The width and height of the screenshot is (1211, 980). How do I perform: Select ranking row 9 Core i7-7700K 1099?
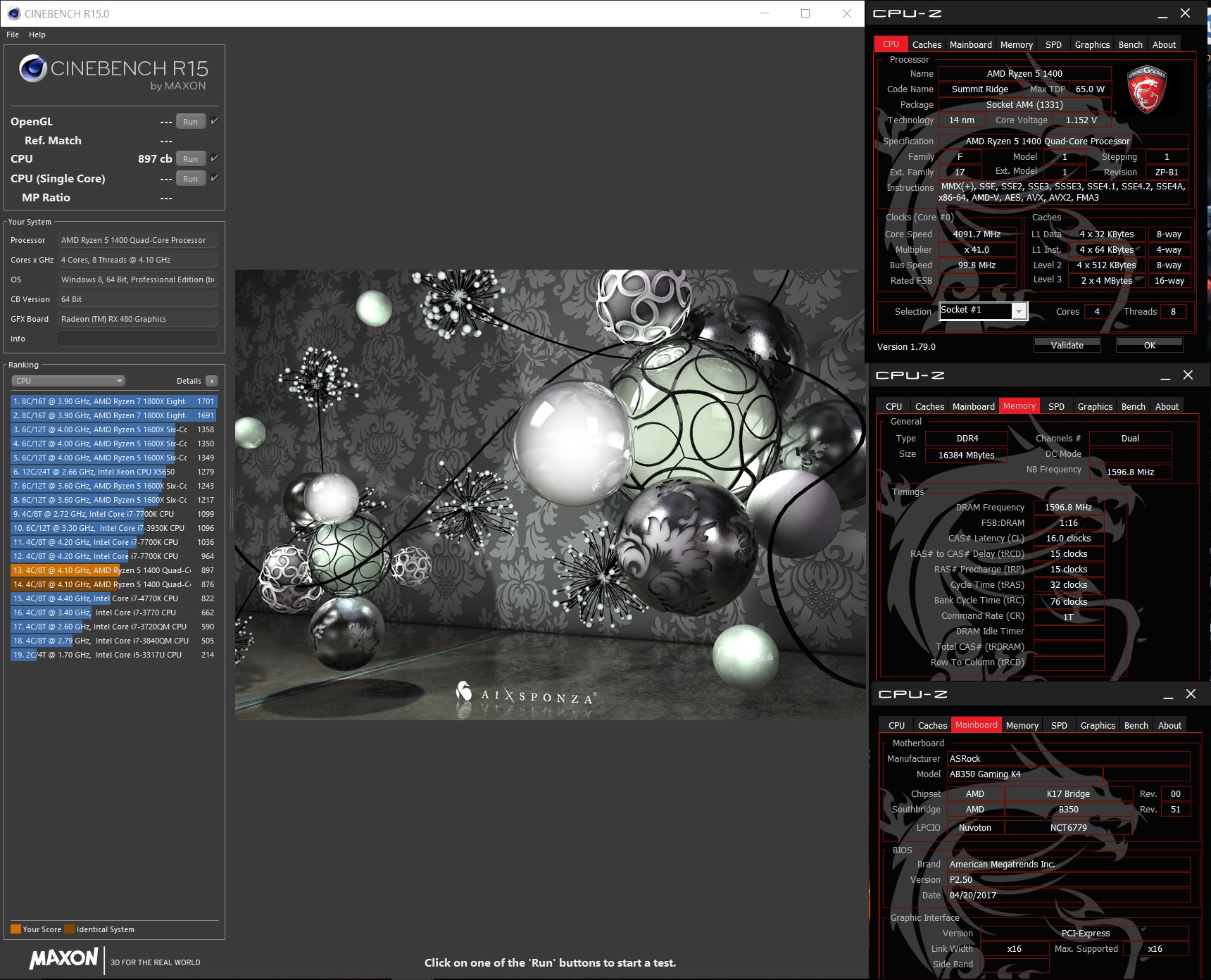click(x=113, y=514)
